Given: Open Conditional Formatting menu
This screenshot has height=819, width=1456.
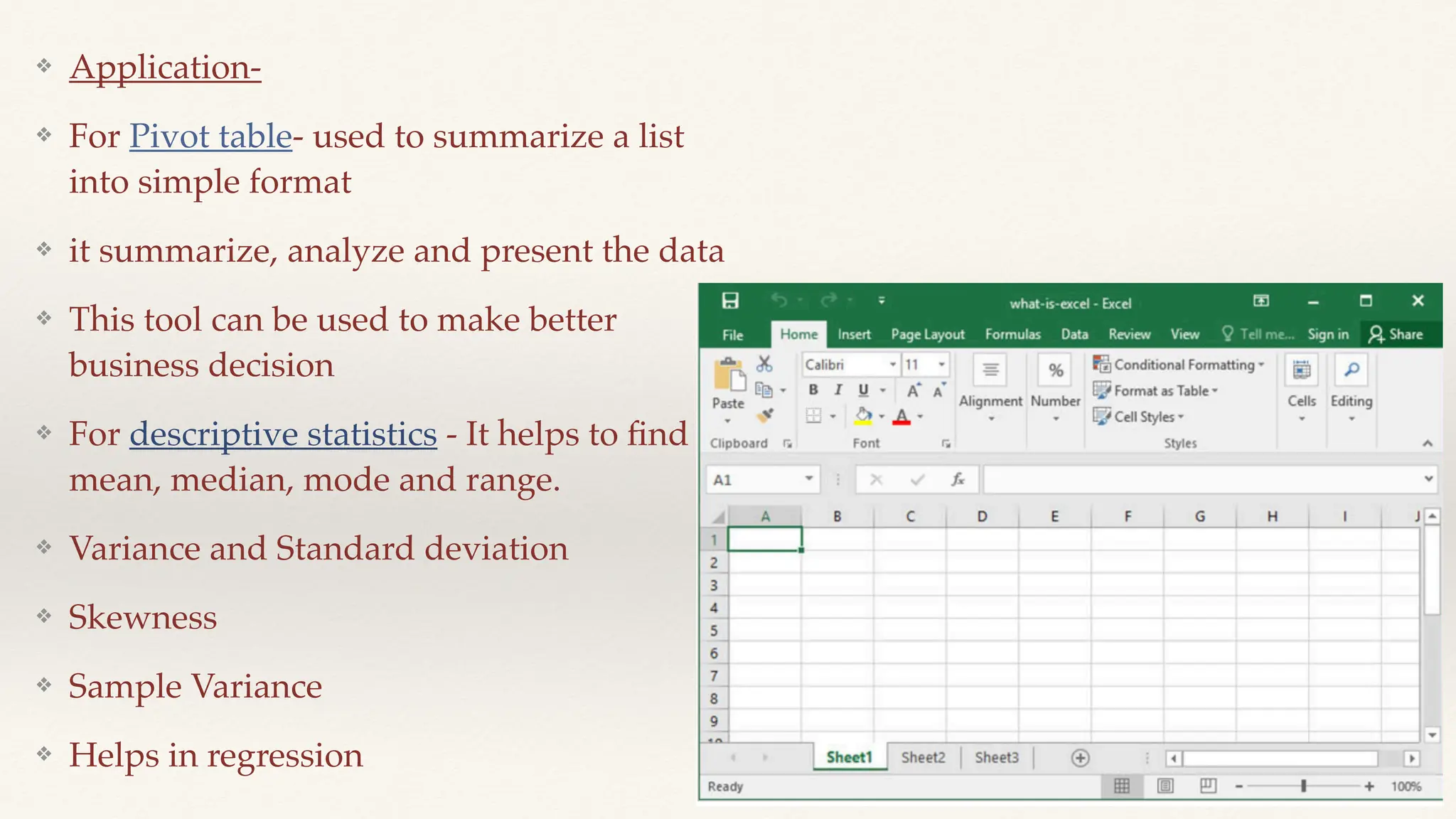Looking at the screenshot, I should pos(1179,365).
